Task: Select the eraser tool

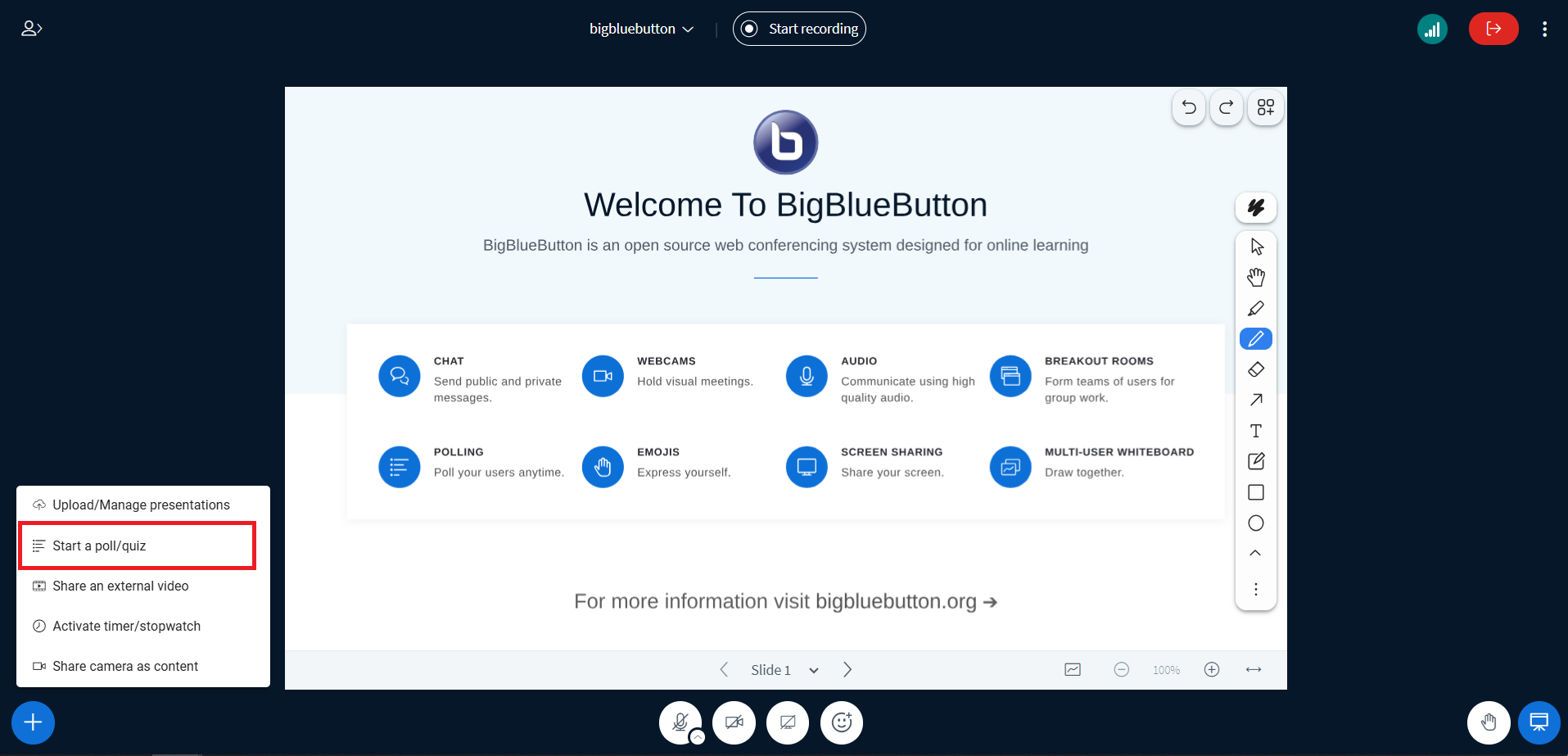Action: tap(1256, 369)
